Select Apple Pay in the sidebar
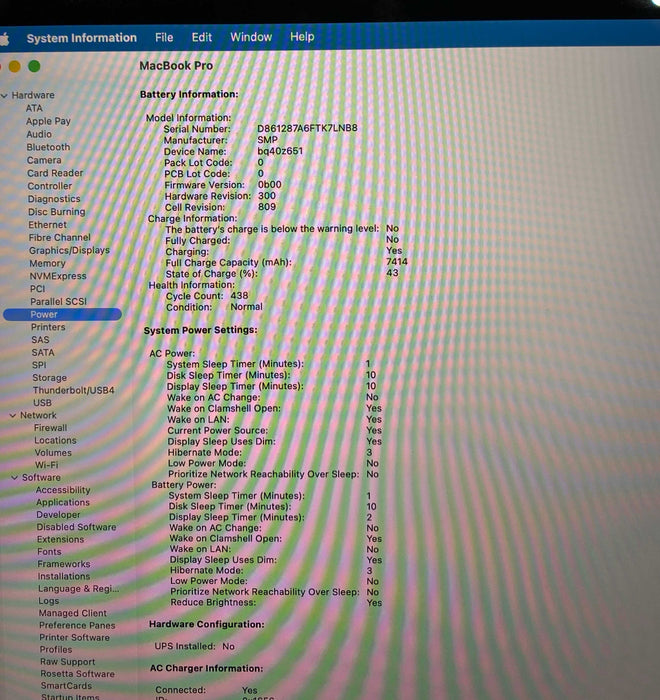This screenshot has height=700, width=660. click(48, 121)
